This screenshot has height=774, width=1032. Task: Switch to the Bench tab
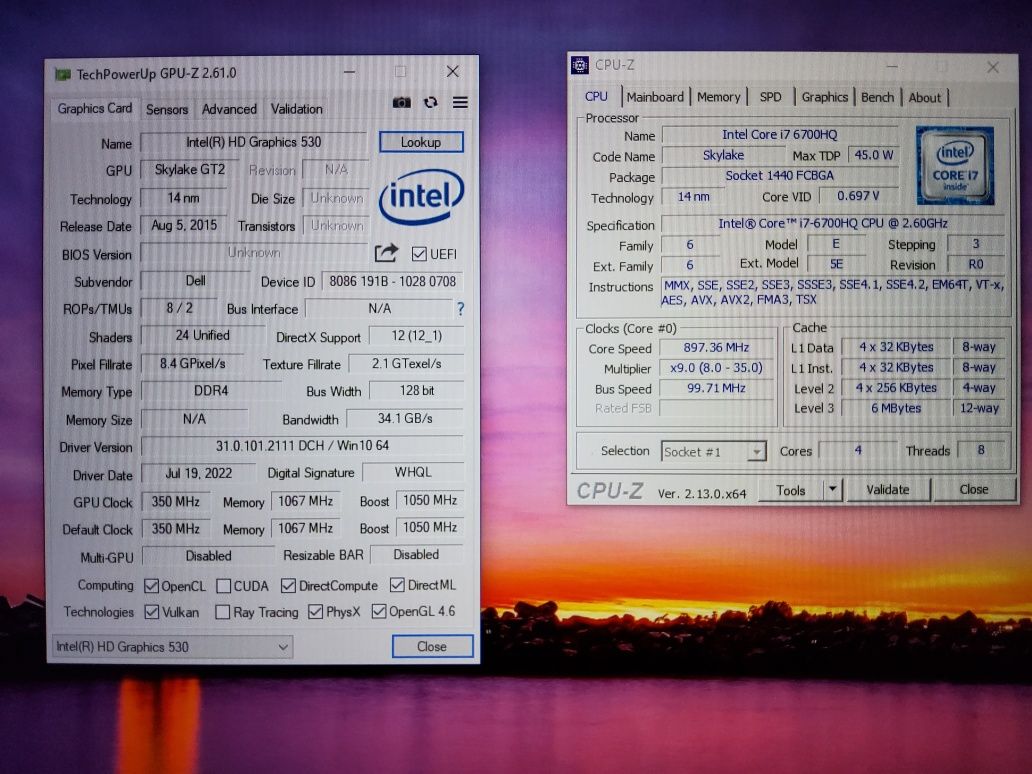pyautogui.click(x=877, y=97)
